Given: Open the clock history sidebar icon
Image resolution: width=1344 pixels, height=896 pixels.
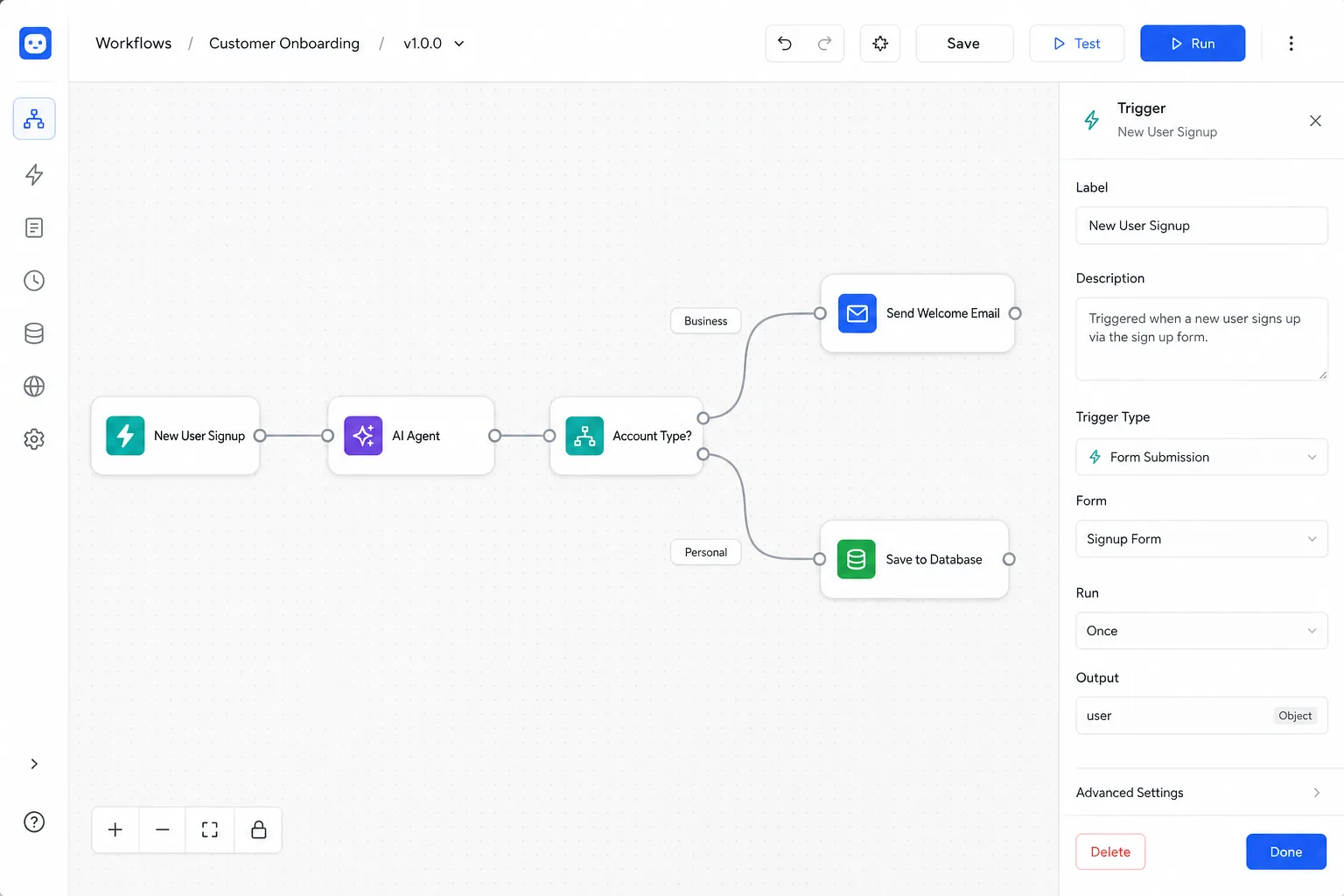Looking at the screenshot, I should click(34, 281).
